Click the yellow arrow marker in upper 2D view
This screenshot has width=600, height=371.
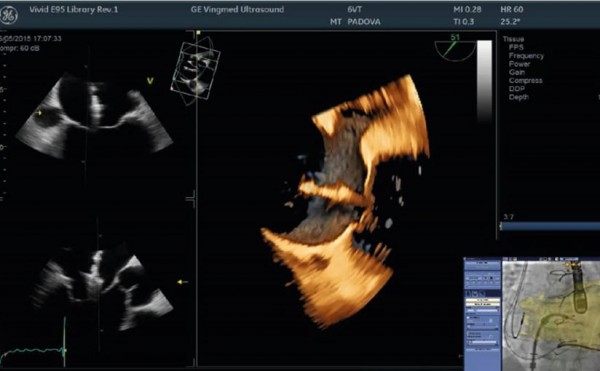(39, 113)
